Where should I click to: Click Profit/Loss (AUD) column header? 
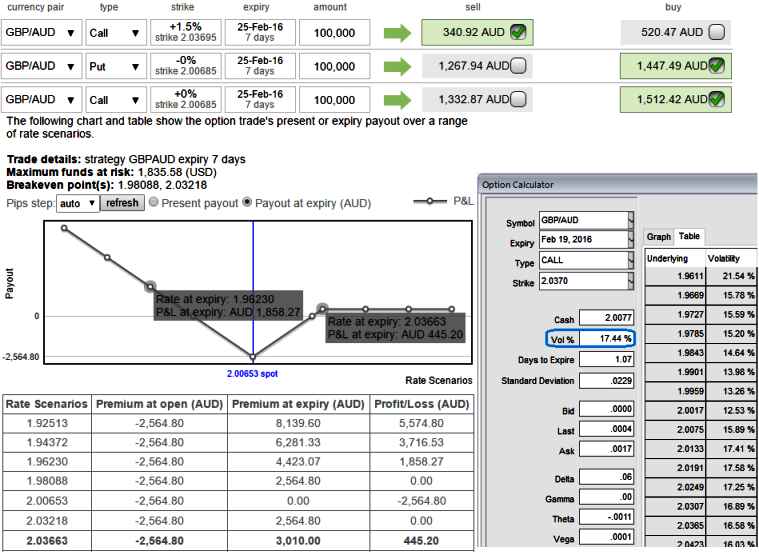(x=422, y=404)
